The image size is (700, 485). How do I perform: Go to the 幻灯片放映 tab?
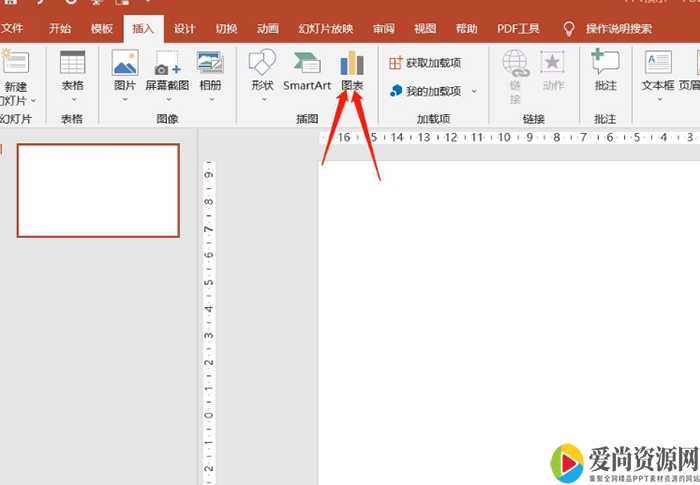pyautogui.click(x=325, y=29)
